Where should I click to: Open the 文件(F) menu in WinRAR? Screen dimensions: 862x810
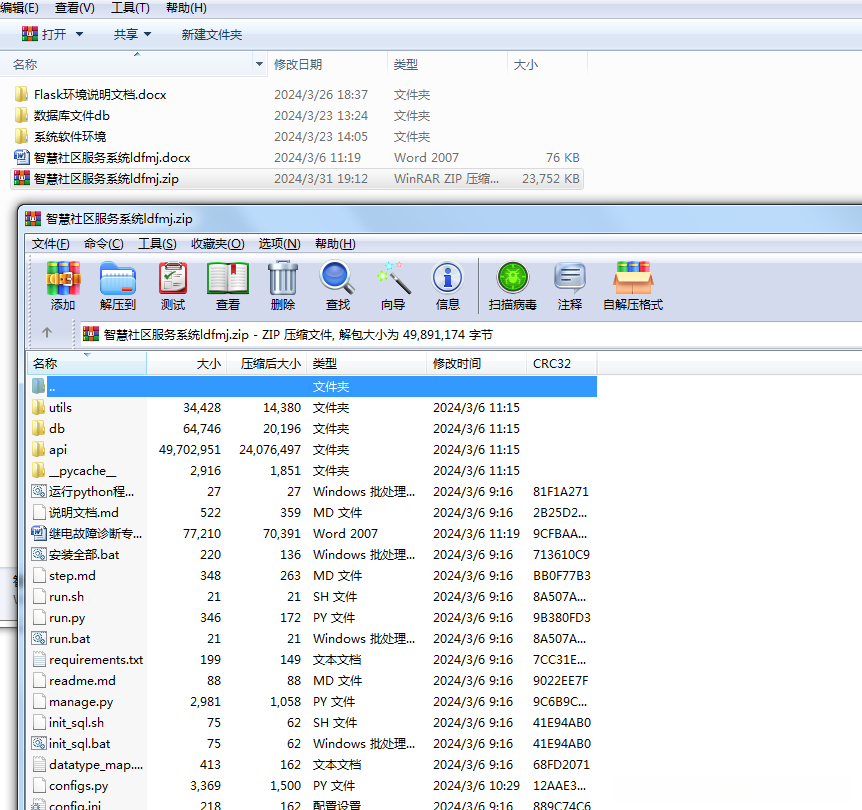point(51,244)
